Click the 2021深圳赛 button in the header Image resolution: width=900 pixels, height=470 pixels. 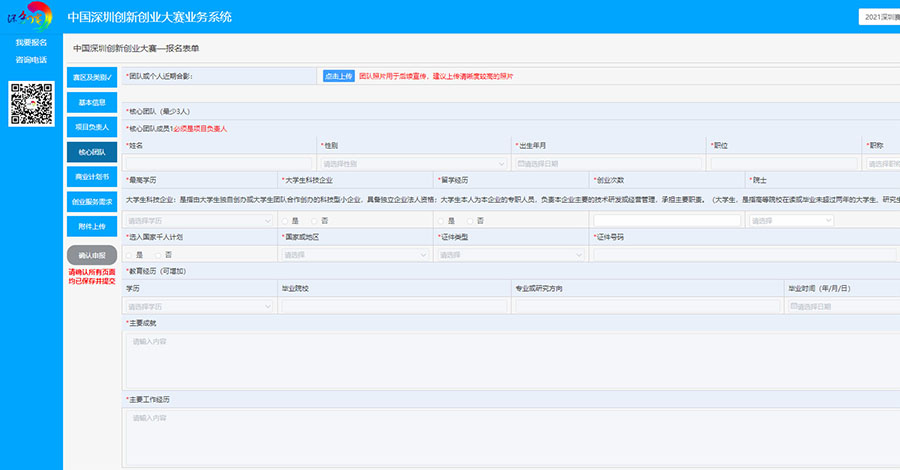tap(880, 17)
